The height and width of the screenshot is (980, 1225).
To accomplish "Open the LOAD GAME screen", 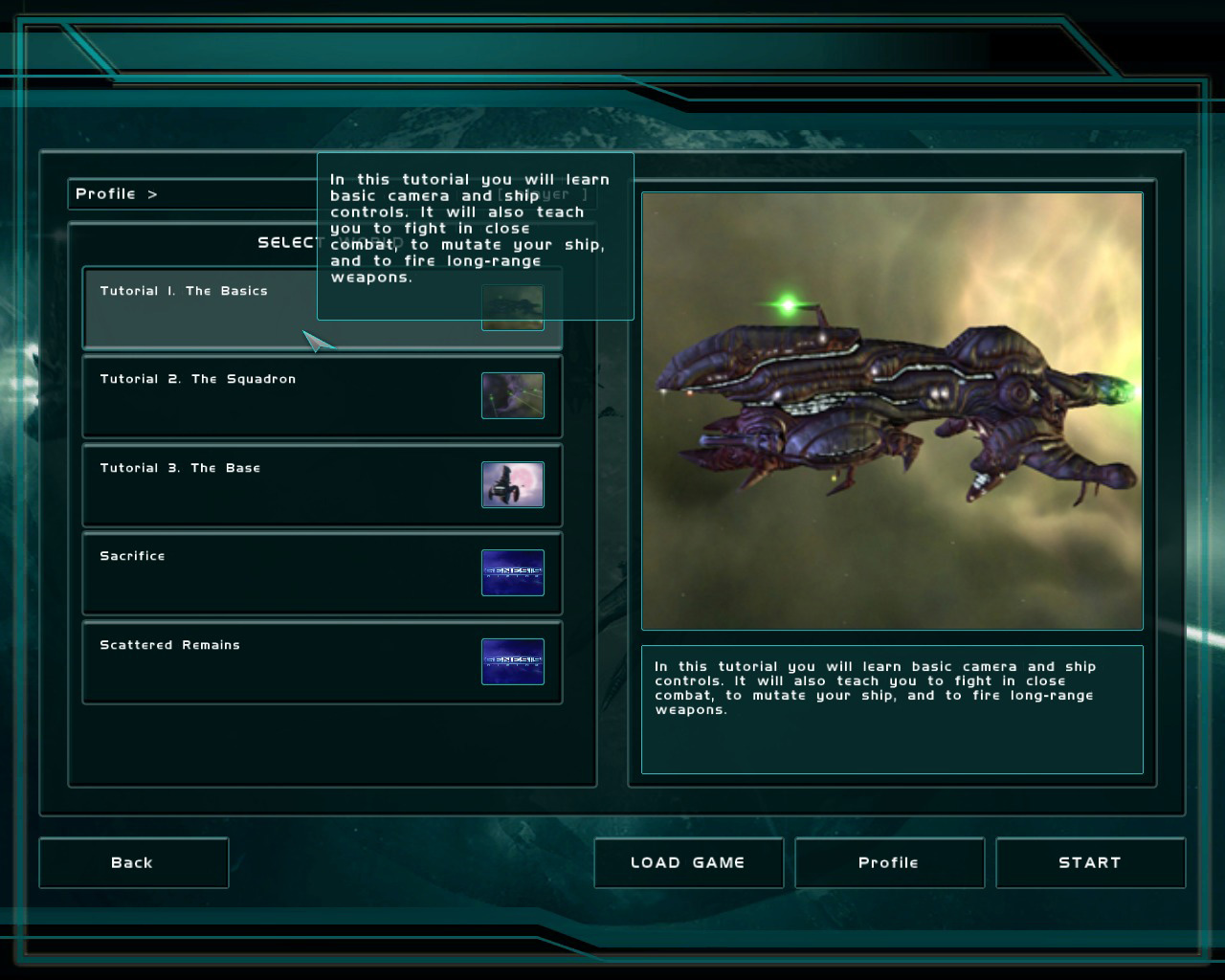I will coord(688,863).
